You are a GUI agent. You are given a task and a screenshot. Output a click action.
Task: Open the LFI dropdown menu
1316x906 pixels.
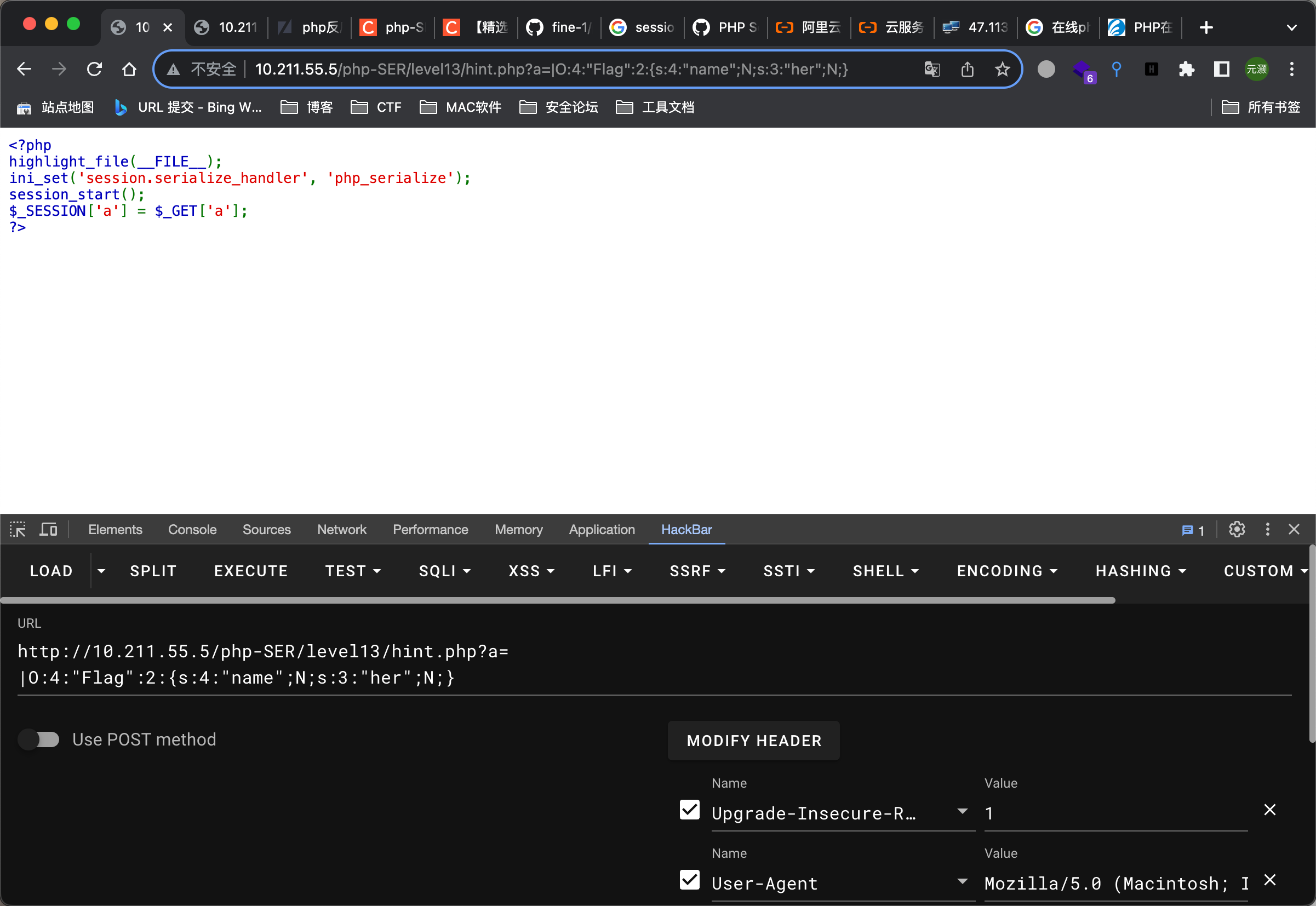click(x=612, y=571)
